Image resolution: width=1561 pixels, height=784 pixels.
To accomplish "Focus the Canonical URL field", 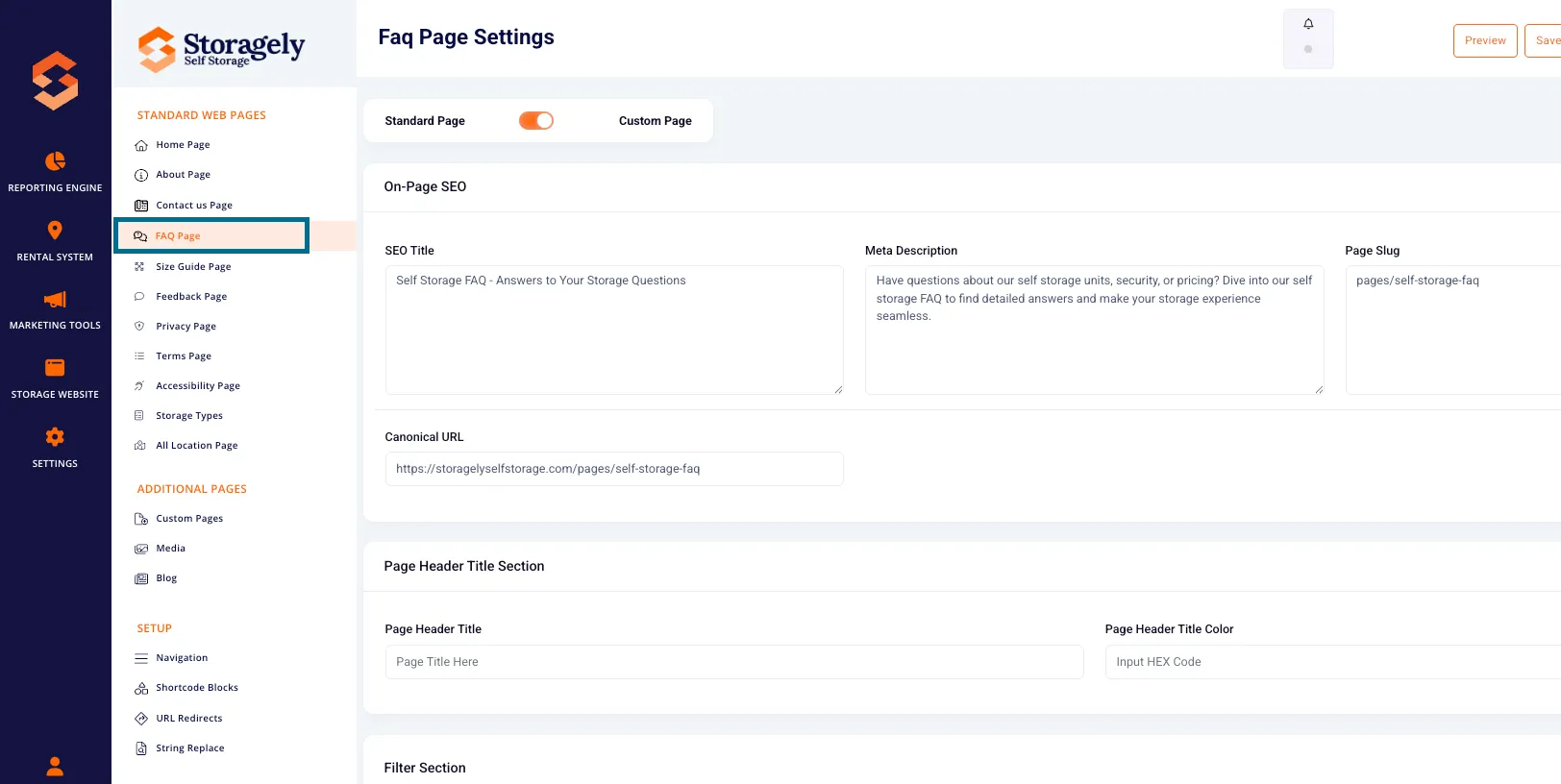I will click(x=614, y=469).
